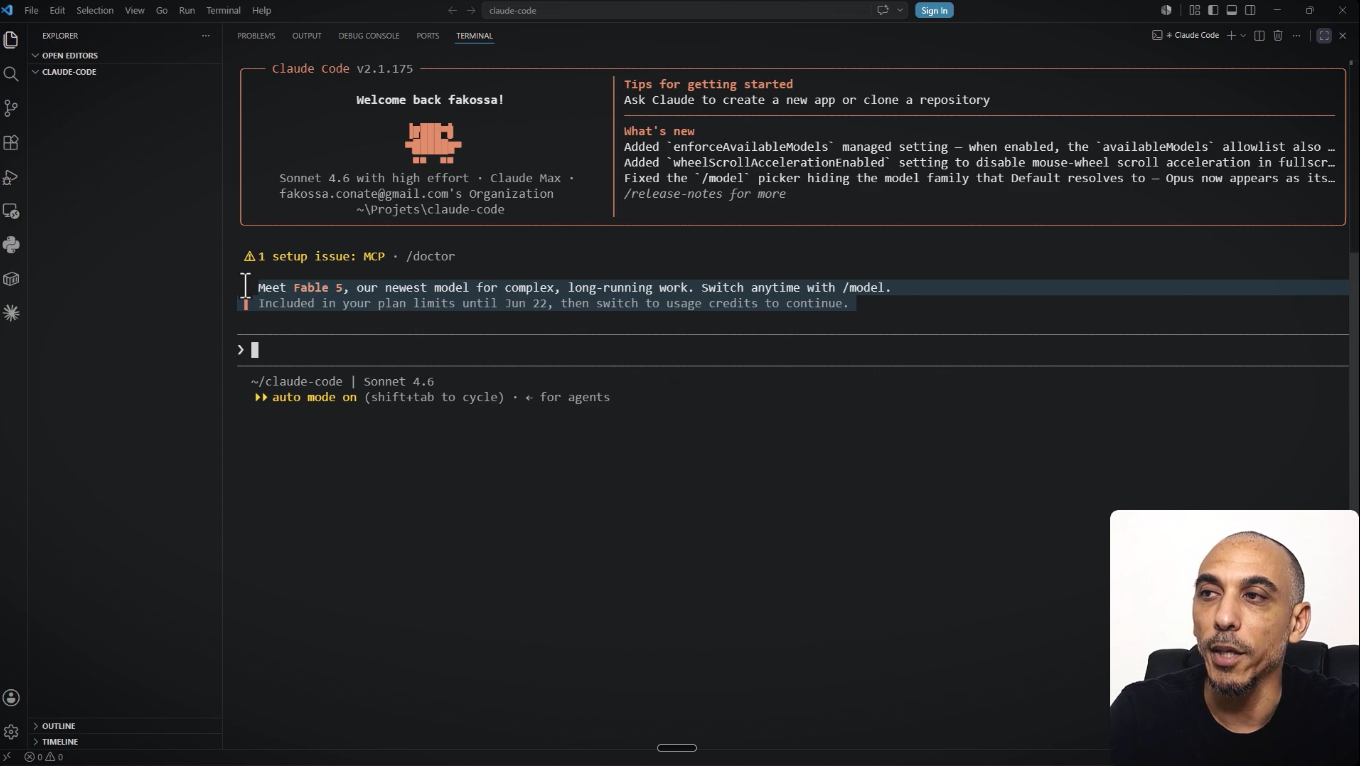
Task: Switch to the PORTS tab
Action: click(428, 36)
